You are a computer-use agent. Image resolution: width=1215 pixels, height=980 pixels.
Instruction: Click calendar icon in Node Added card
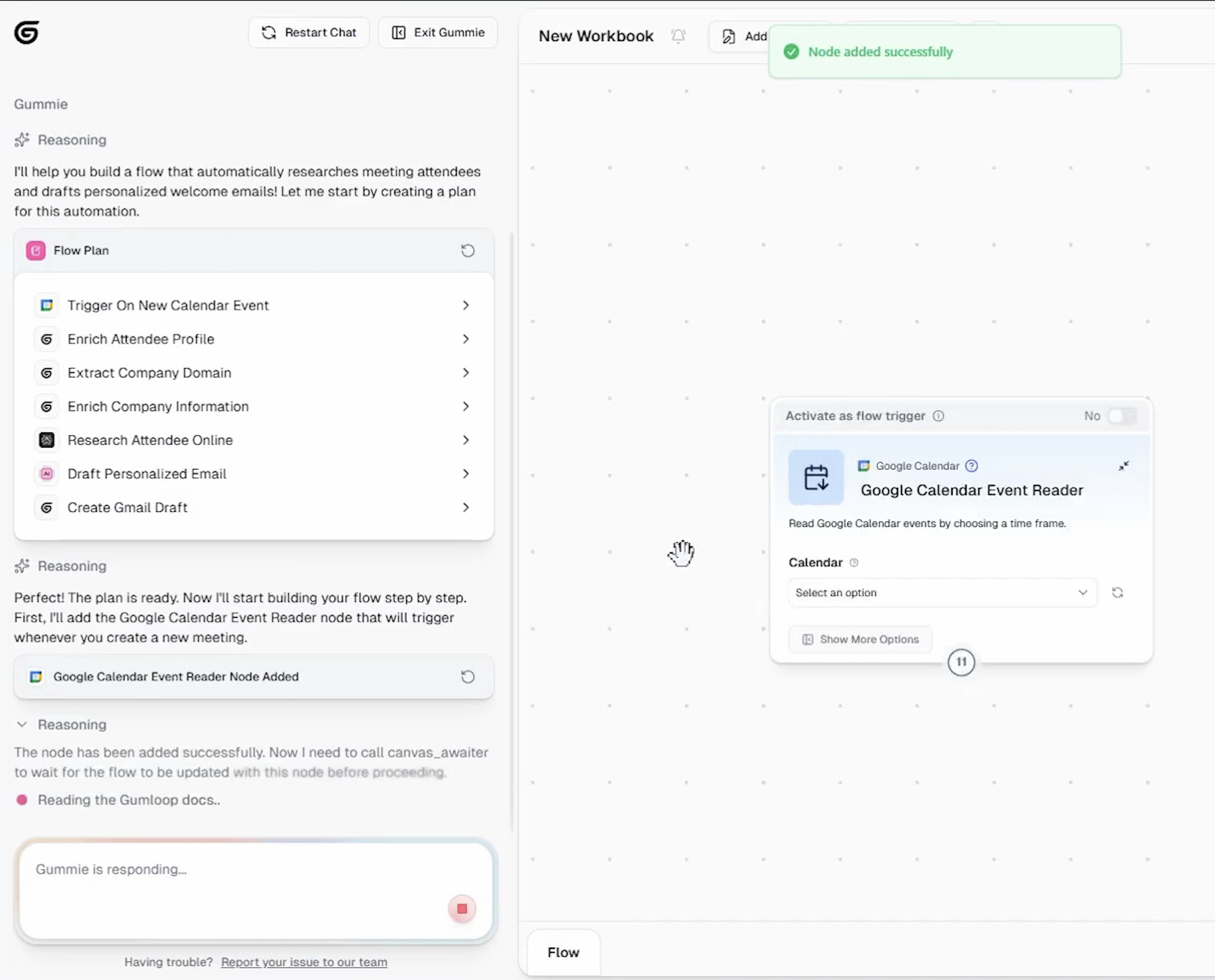(36, 677)
